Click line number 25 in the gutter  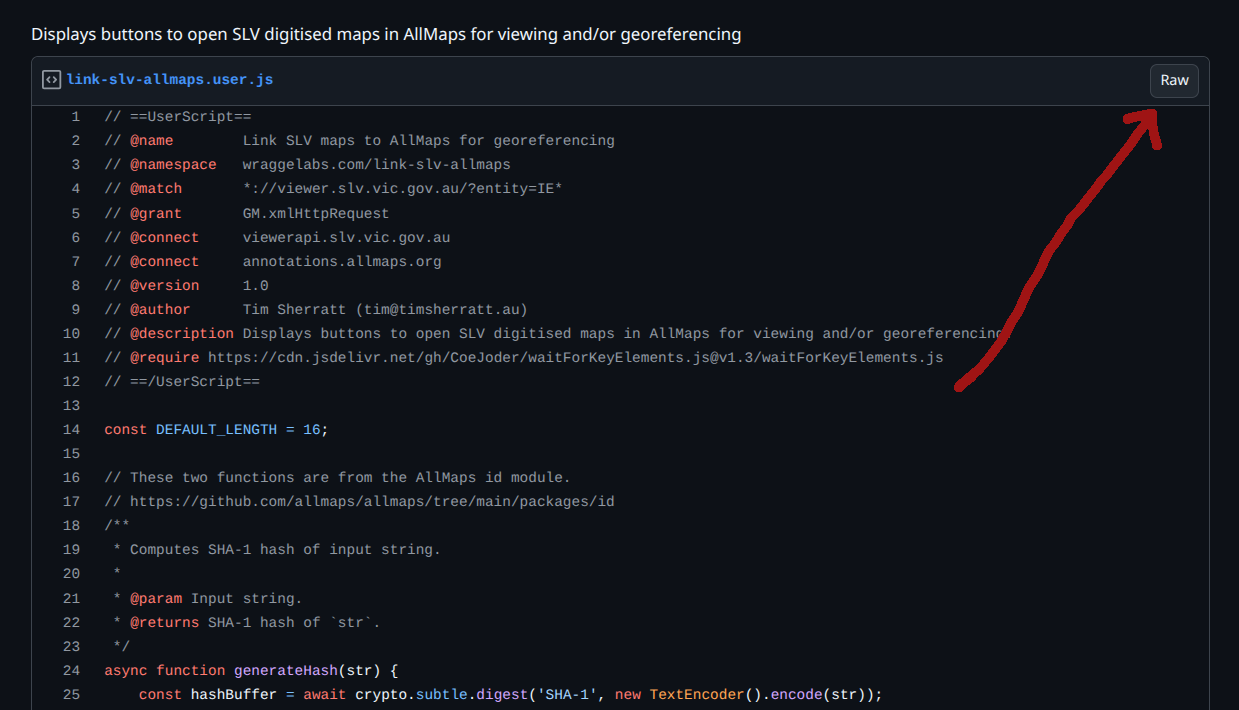pos(71,694)
